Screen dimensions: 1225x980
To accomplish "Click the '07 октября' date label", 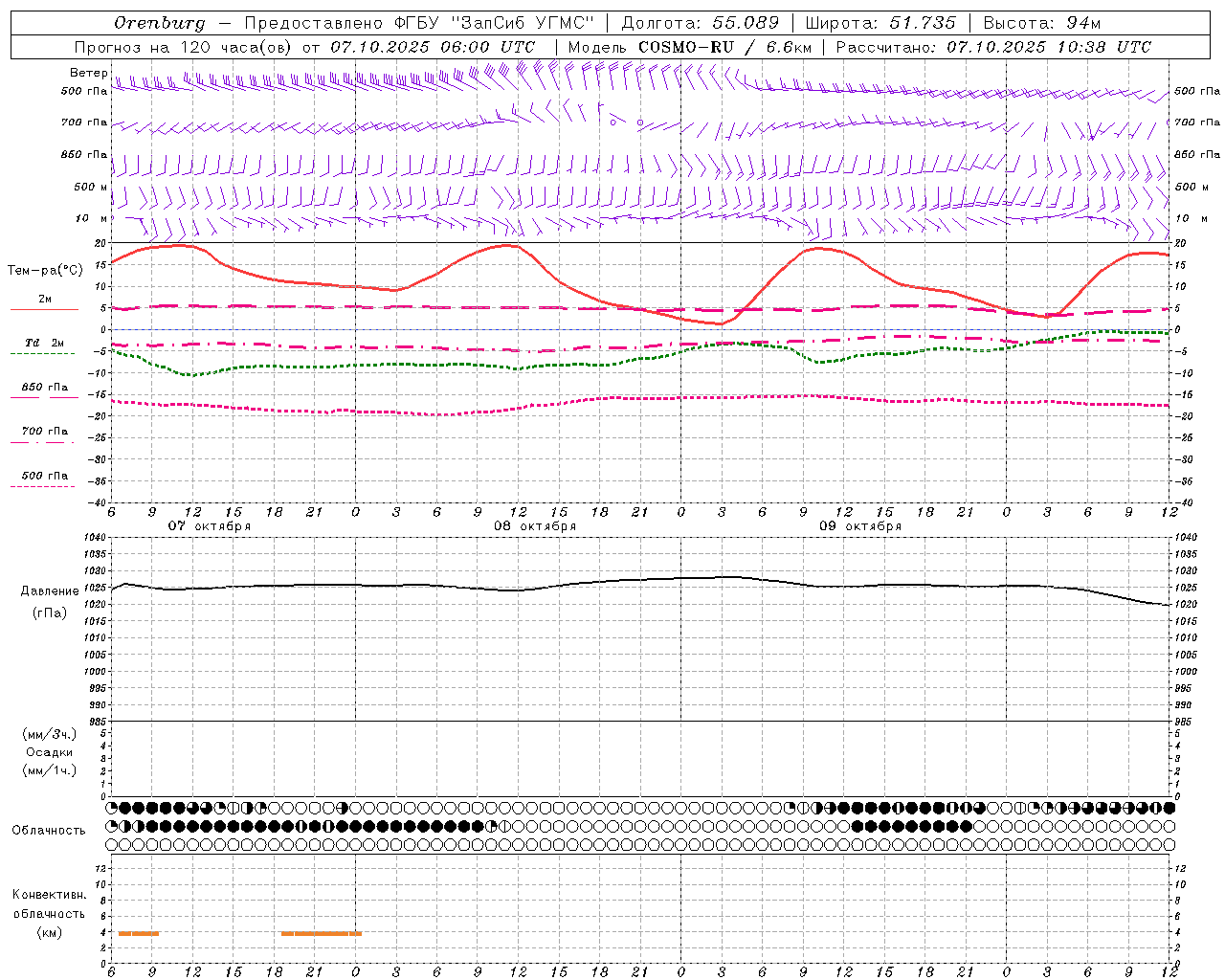I will (210, 526).
